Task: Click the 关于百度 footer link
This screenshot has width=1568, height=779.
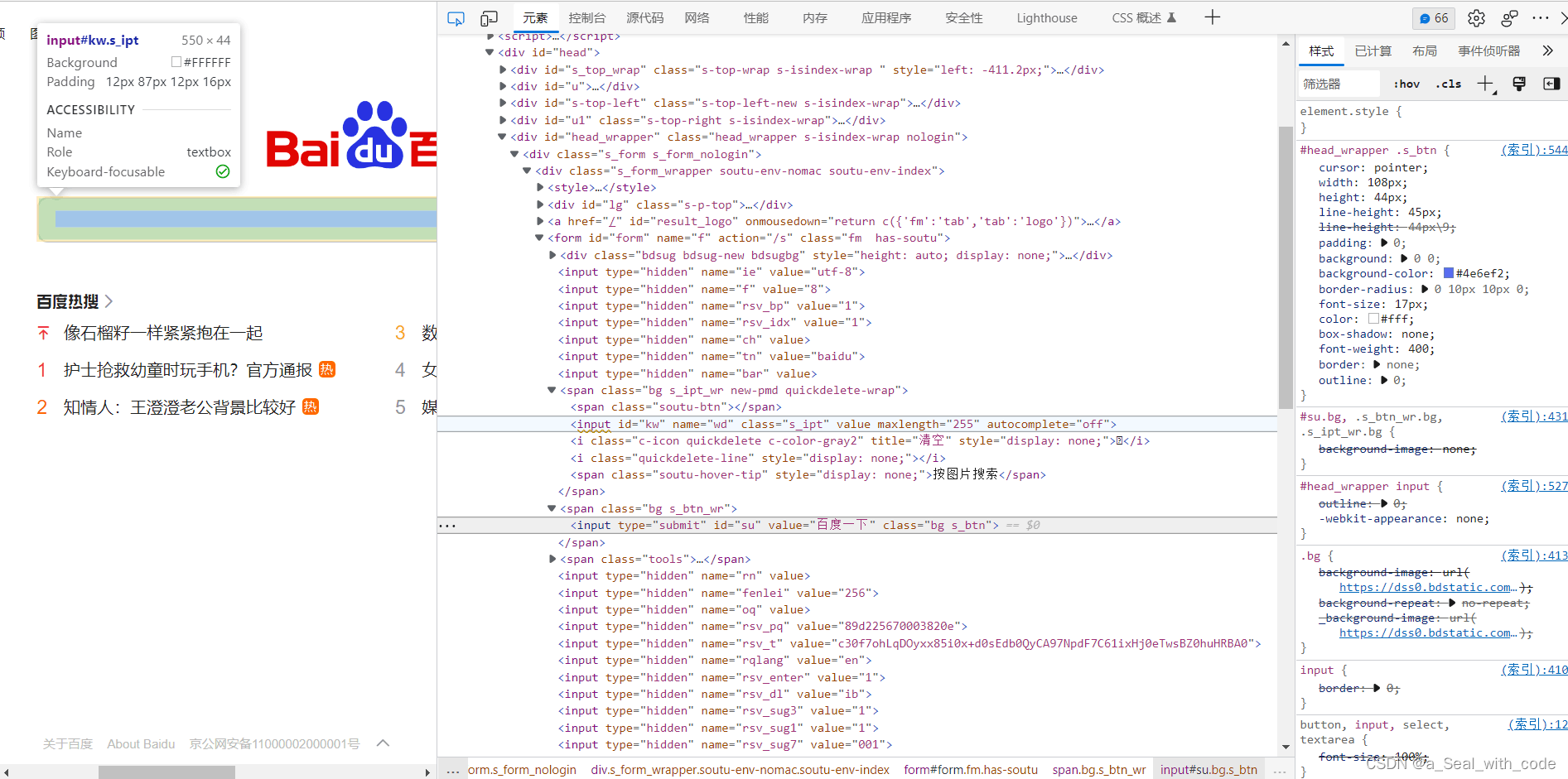Action: (68, 744)
